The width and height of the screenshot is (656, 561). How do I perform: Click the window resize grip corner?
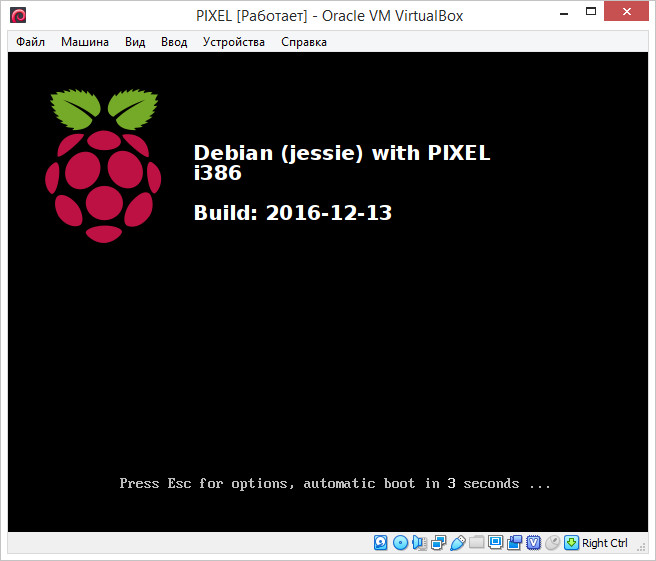click(x=641, y=546)
